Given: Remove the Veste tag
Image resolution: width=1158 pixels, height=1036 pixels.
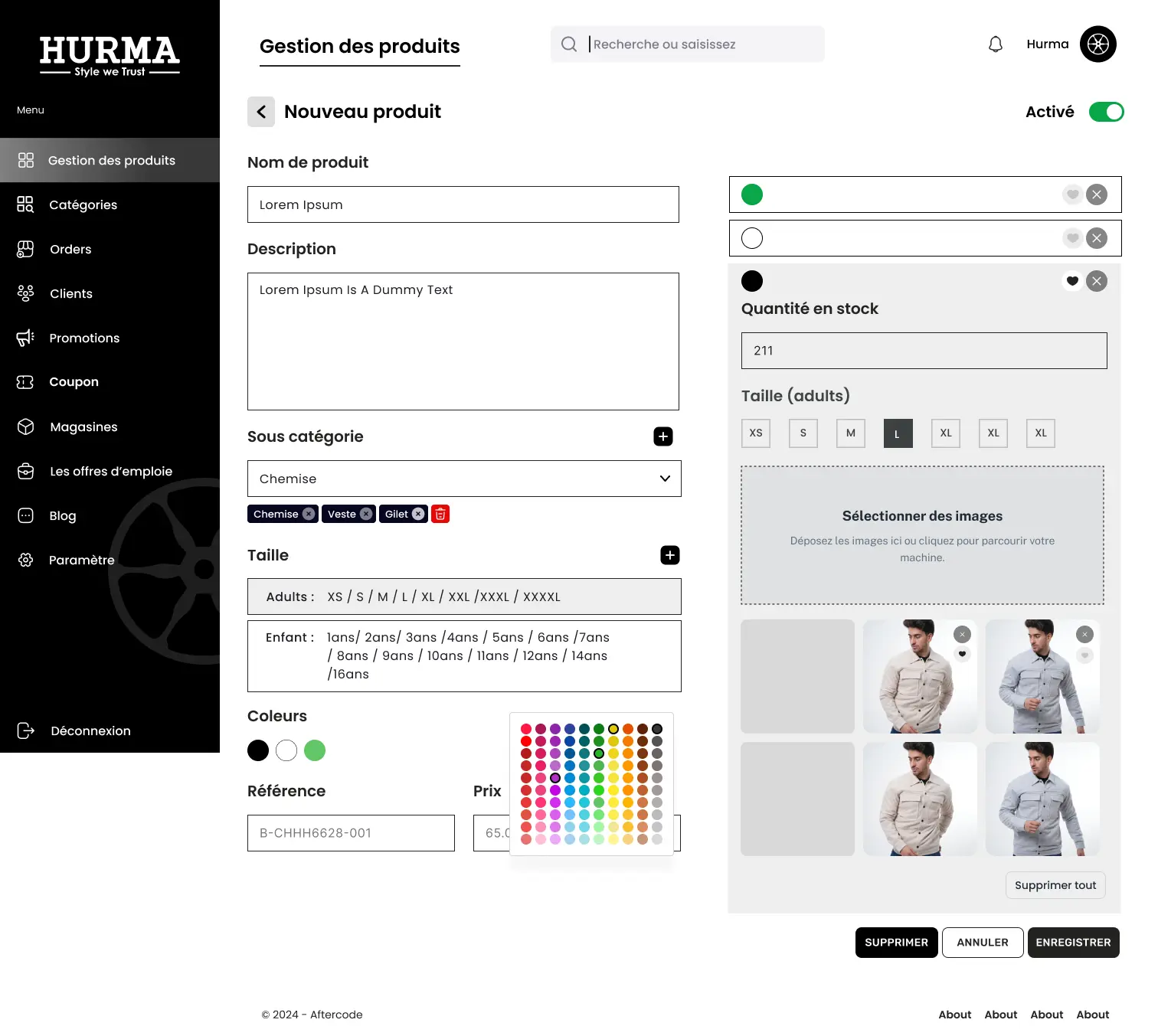Looking at the screenshot, I should point(366,515).
